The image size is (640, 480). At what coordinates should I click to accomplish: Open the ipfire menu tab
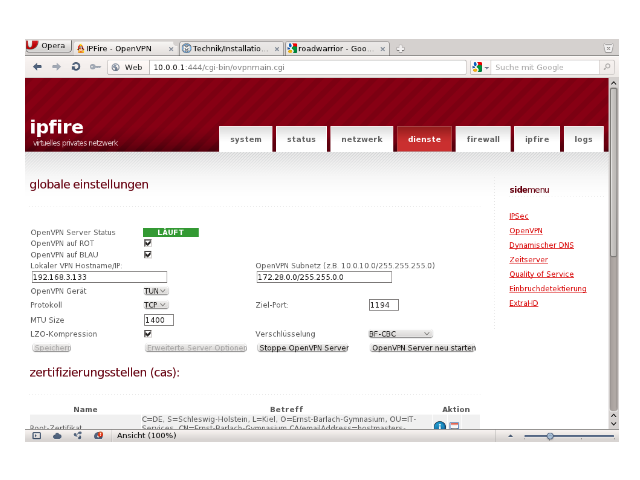pyautogui.click(x=537, y=139)
